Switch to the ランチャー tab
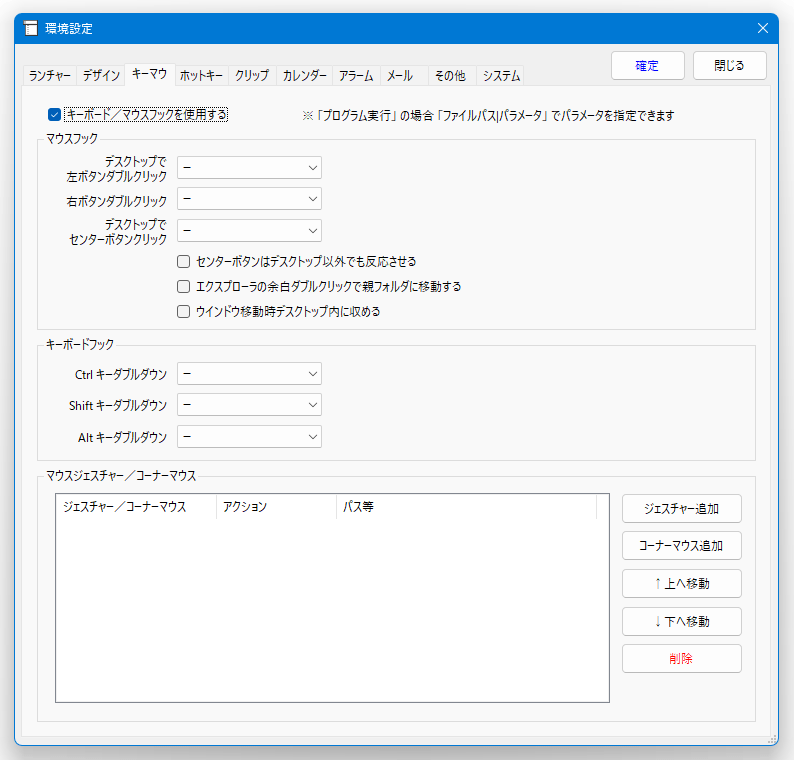The height and width of the screenshot is (760, 794). [50, 75]
